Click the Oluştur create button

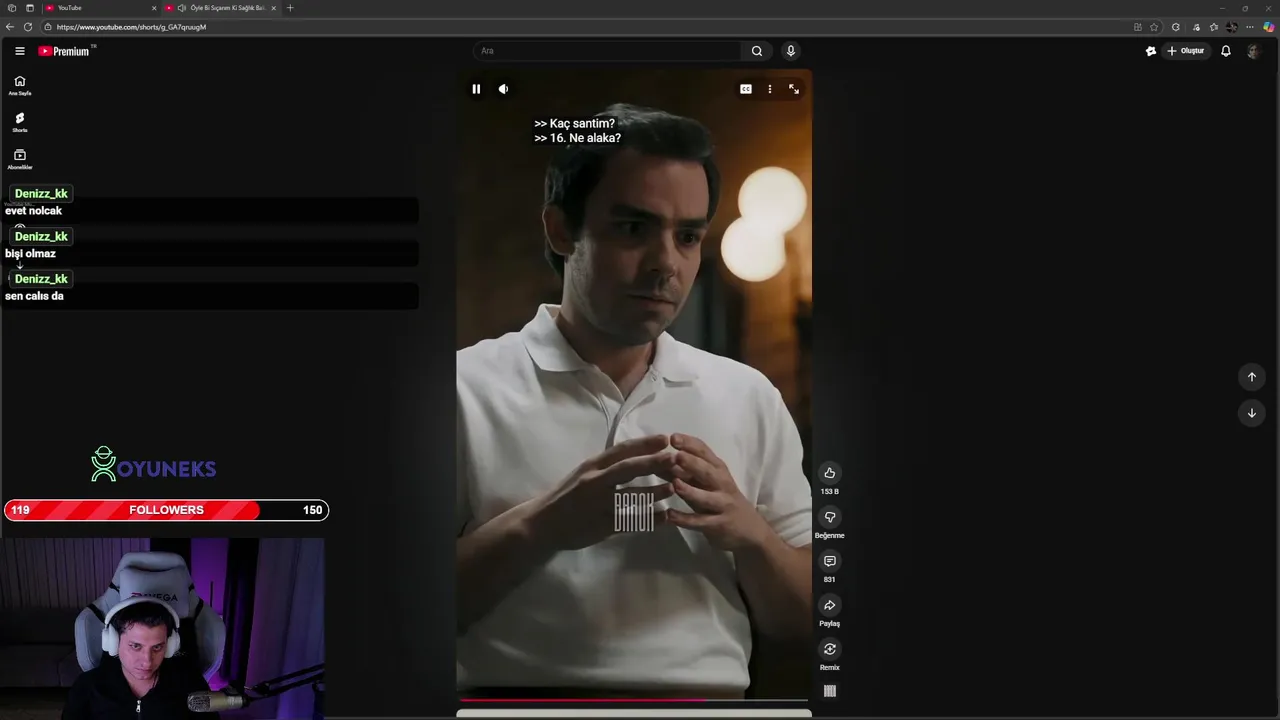click(1186, 51)
